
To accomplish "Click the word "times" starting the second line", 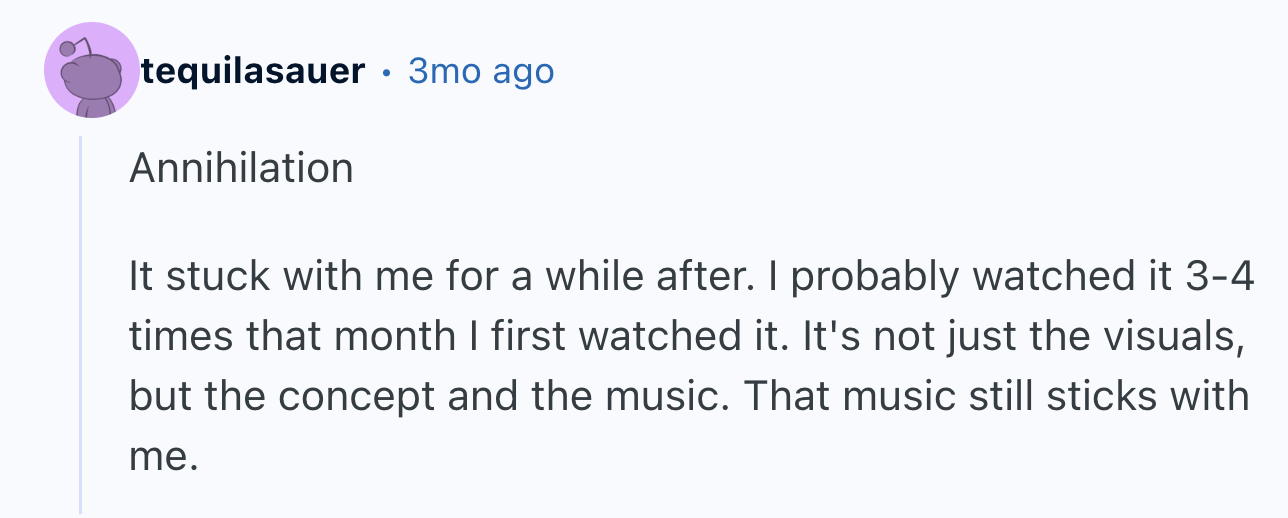I will [175, 336].
